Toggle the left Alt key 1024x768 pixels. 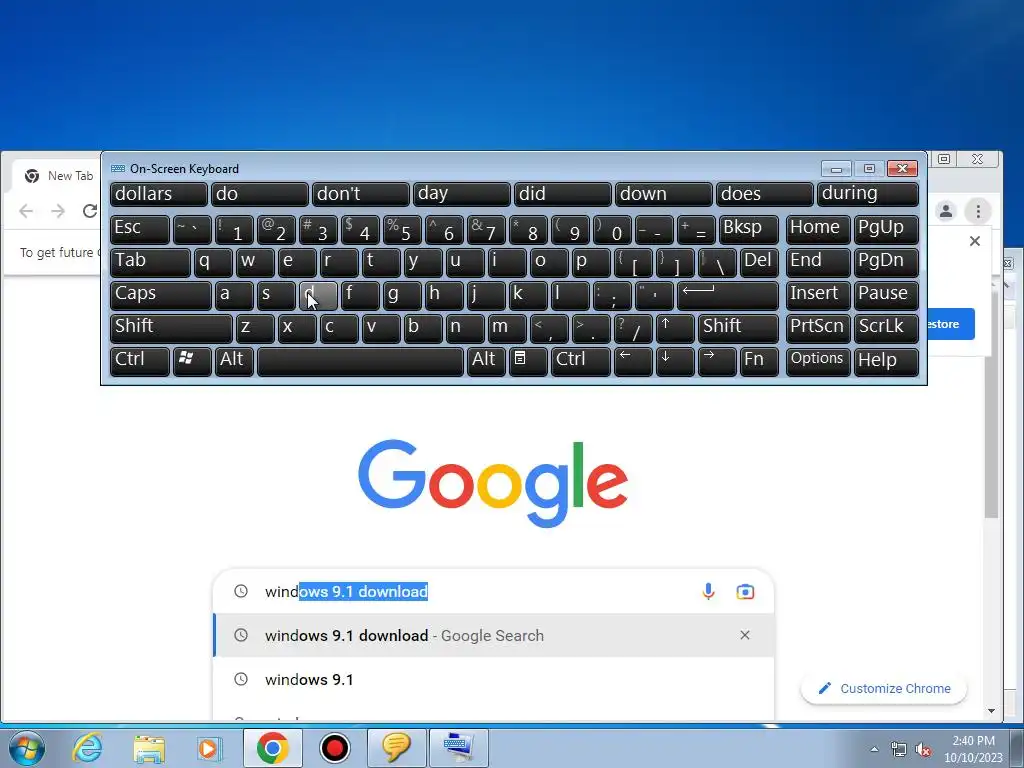point(234,361)
